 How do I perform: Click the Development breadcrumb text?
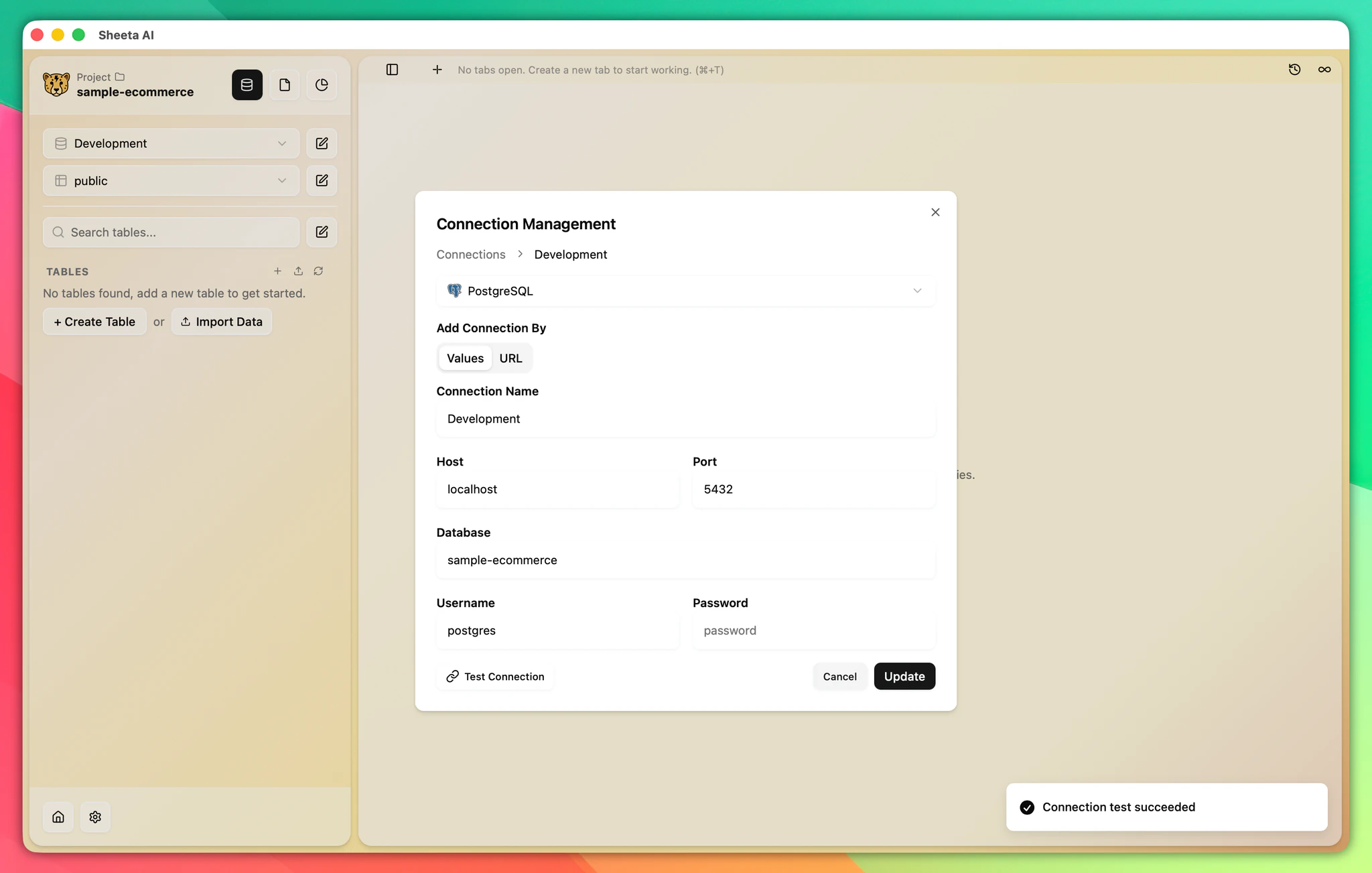point(571,255)
